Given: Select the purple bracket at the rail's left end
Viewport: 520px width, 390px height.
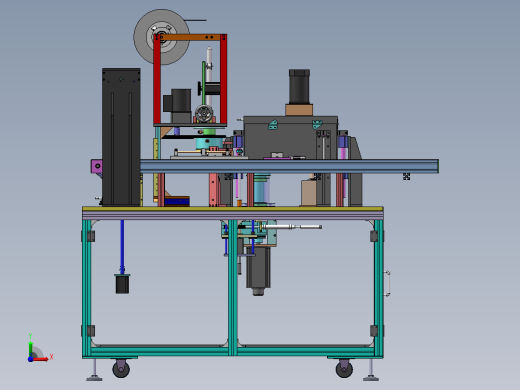Looking at the screenshot, I should pyautogui.click(x=97, y=166).
